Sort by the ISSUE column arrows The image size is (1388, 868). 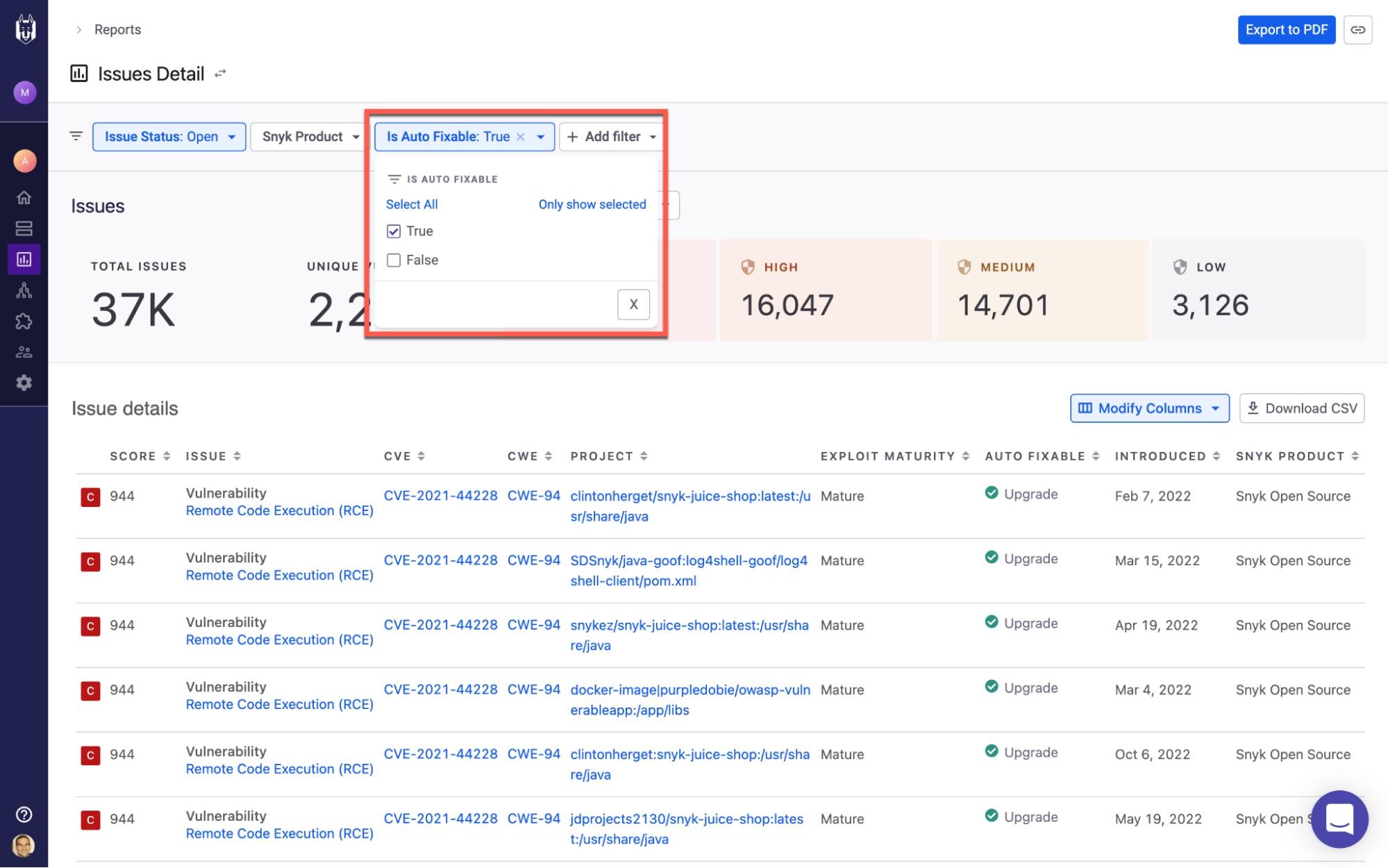pyautogui.click(x=237, y=456)
